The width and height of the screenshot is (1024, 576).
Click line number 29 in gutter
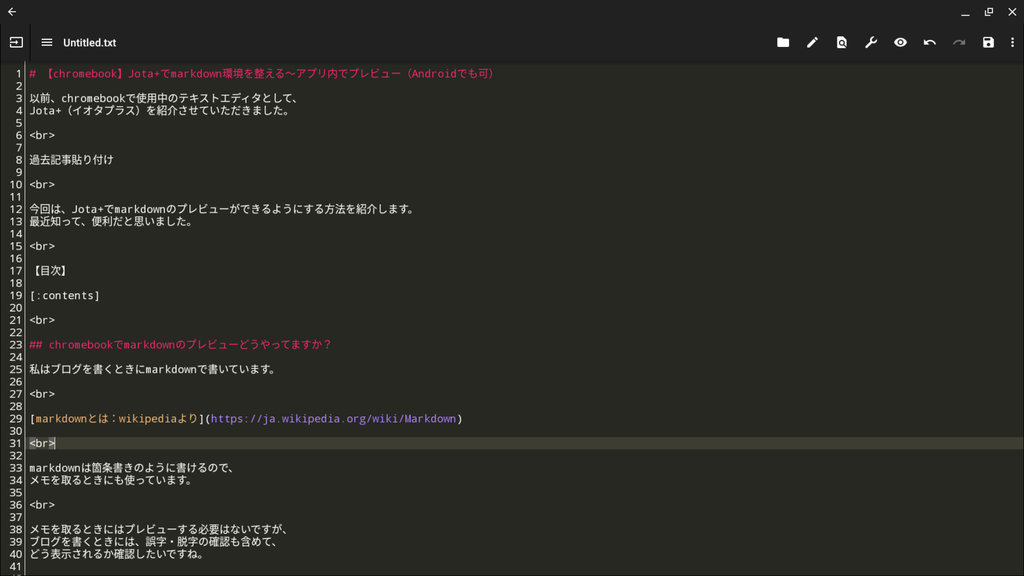pos(16,419)
